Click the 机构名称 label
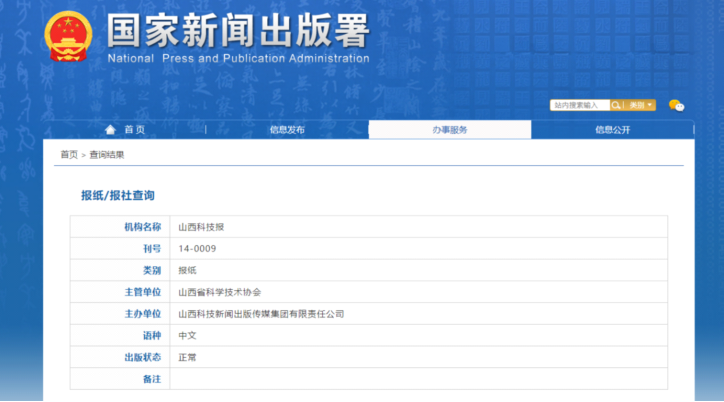The image size is (724, 402). [143, 227]
